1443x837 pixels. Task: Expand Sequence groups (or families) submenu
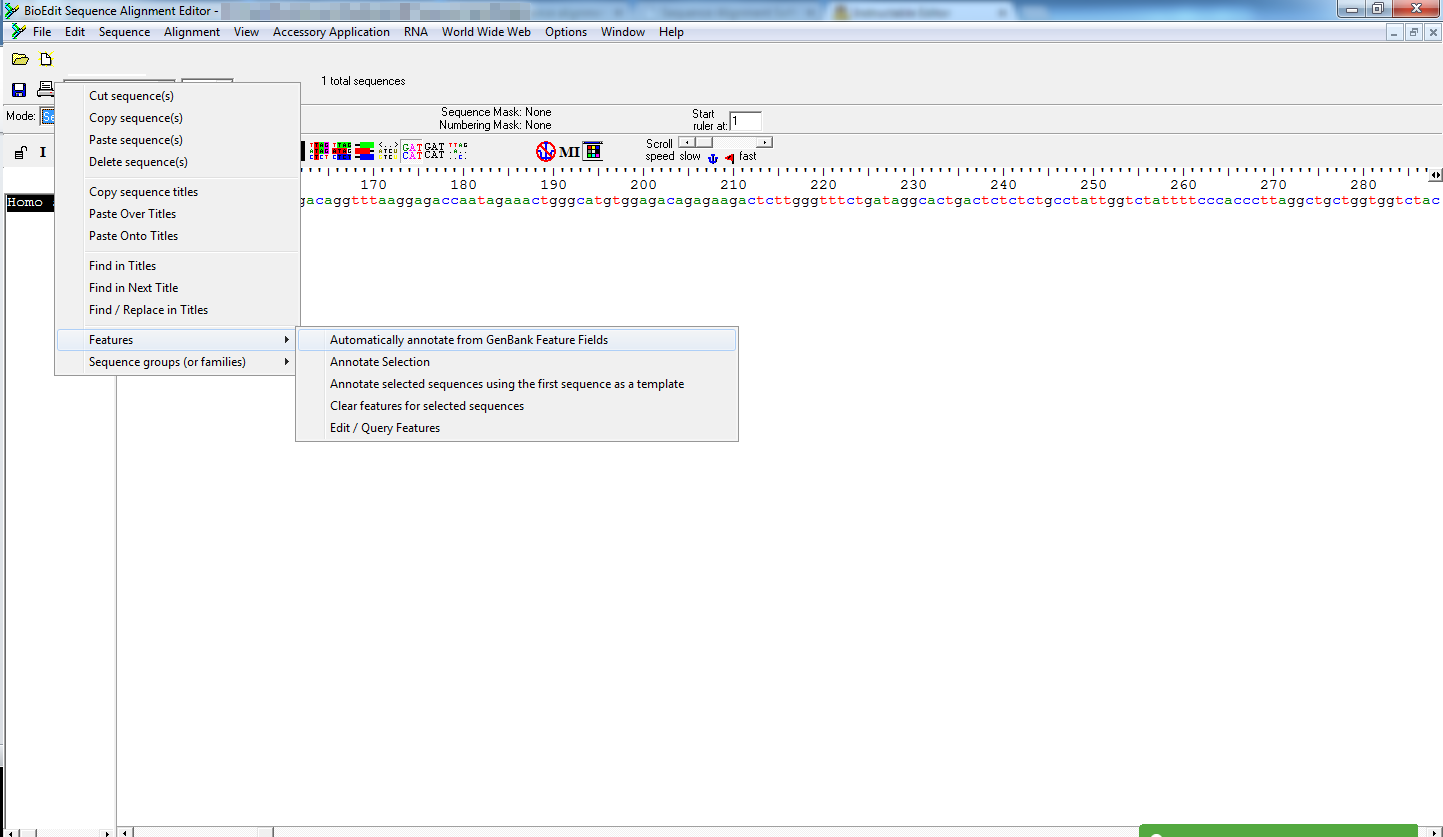click(x=177, y=362)
